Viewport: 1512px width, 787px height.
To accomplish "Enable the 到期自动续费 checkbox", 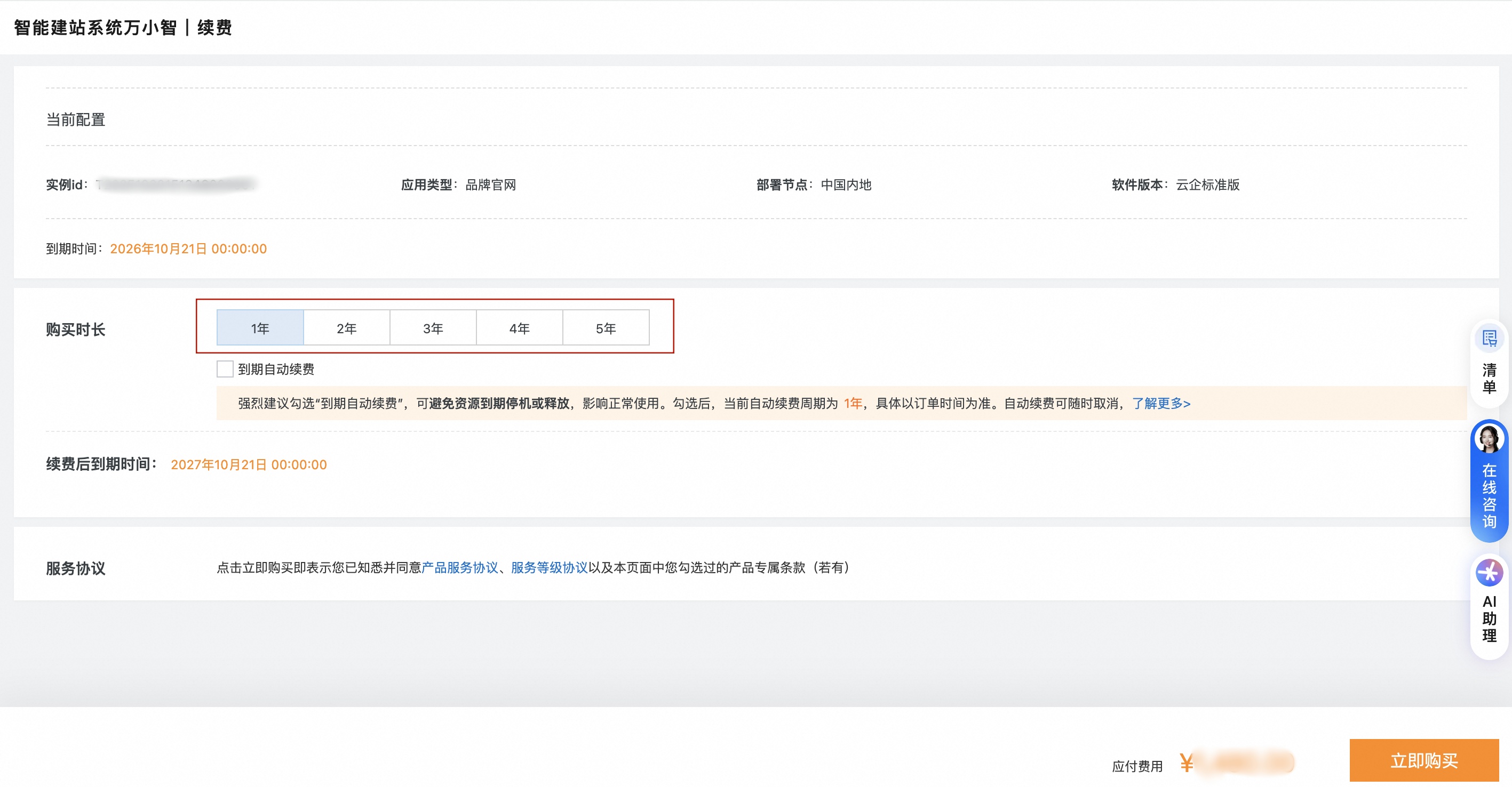I will tap(225, 369).
